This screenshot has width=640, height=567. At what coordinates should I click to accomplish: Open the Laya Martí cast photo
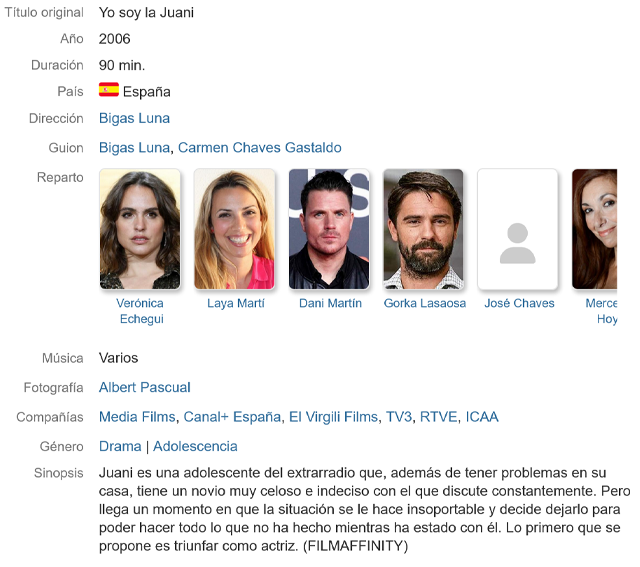pyautogui.click(x=234, y=229)
